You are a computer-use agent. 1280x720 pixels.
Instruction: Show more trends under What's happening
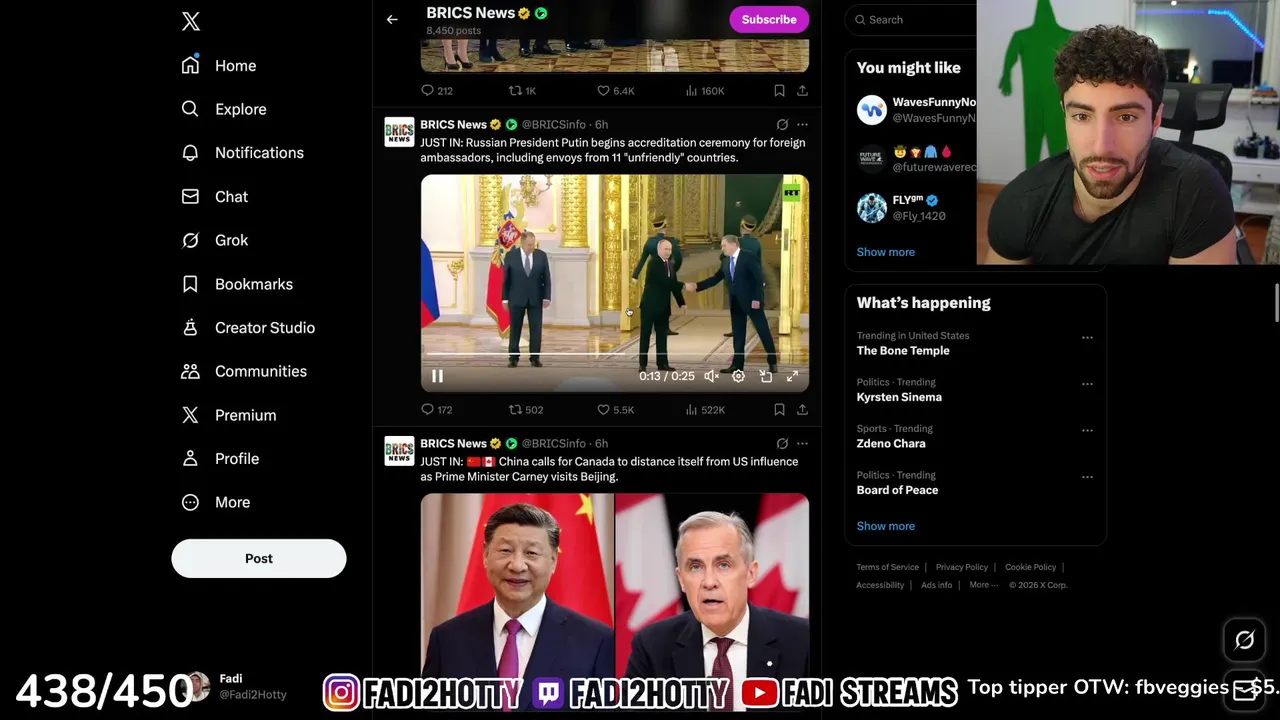pos(885,526)
